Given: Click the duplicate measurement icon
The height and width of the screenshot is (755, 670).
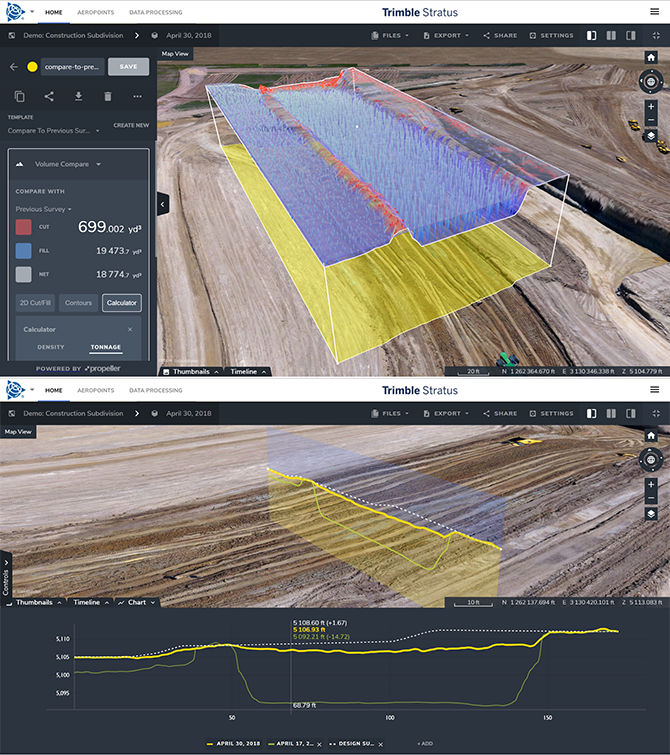Looking at the screenshot, I should [x=19, y=96].
